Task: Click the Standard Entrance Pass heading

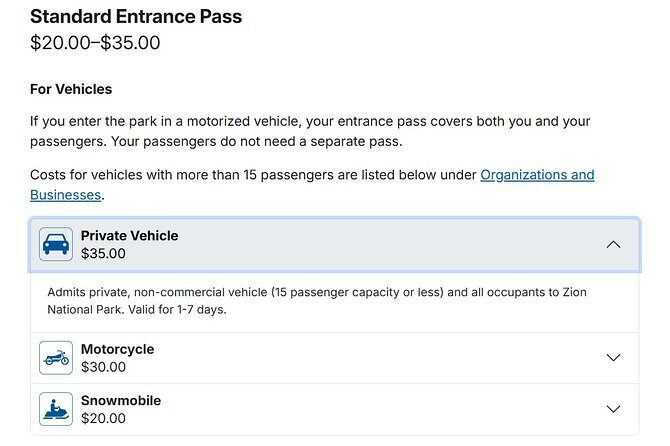Action: [136, 17]
